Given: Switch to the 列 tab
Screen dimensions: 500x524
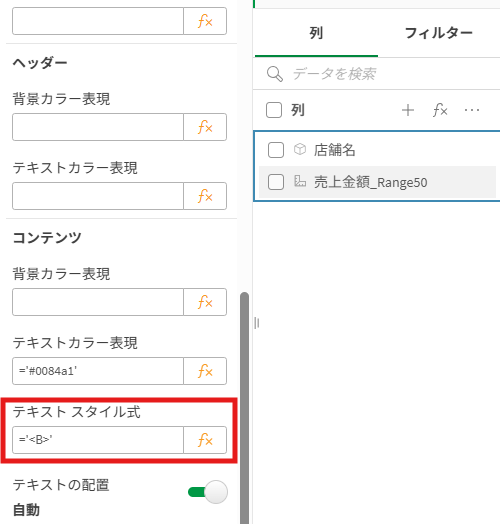Looking at the screenshot, I should 316,33.
